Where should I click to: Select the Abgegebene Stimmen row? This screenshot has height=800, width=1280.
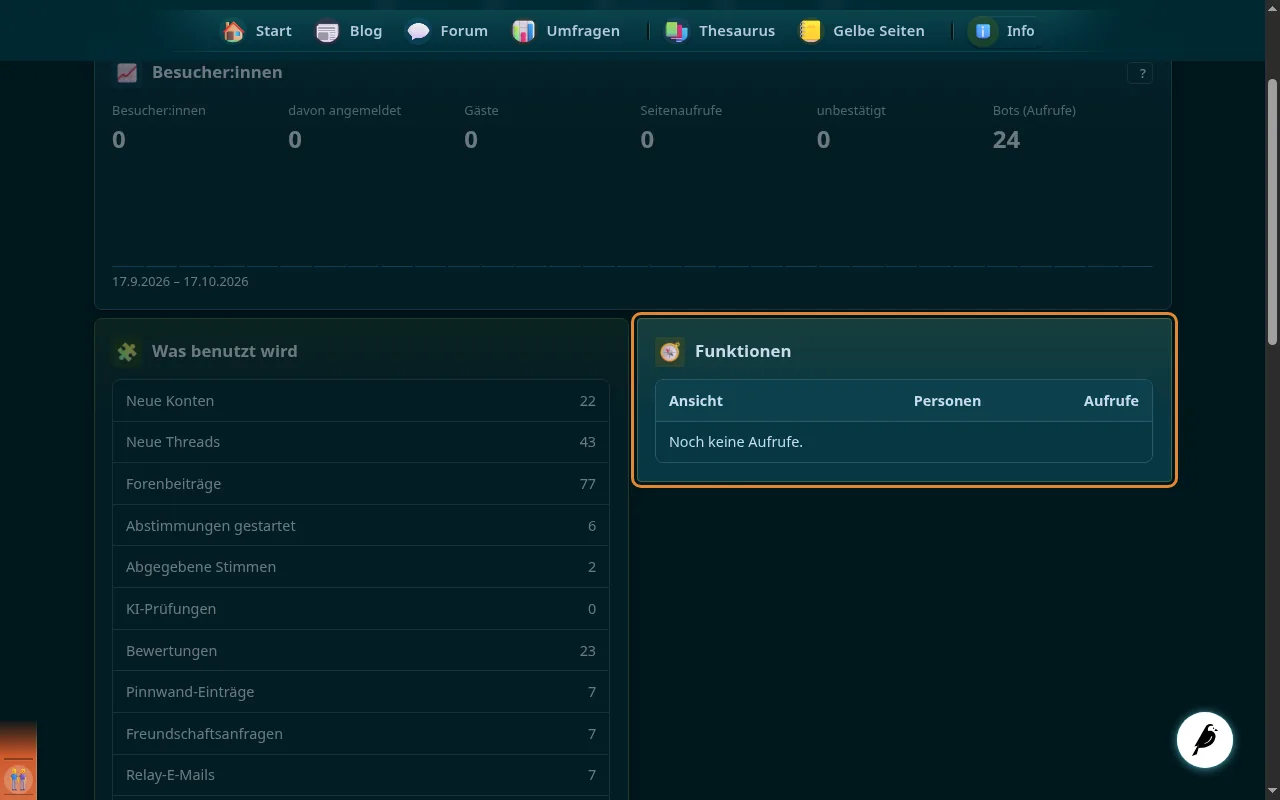coord(361,567)
